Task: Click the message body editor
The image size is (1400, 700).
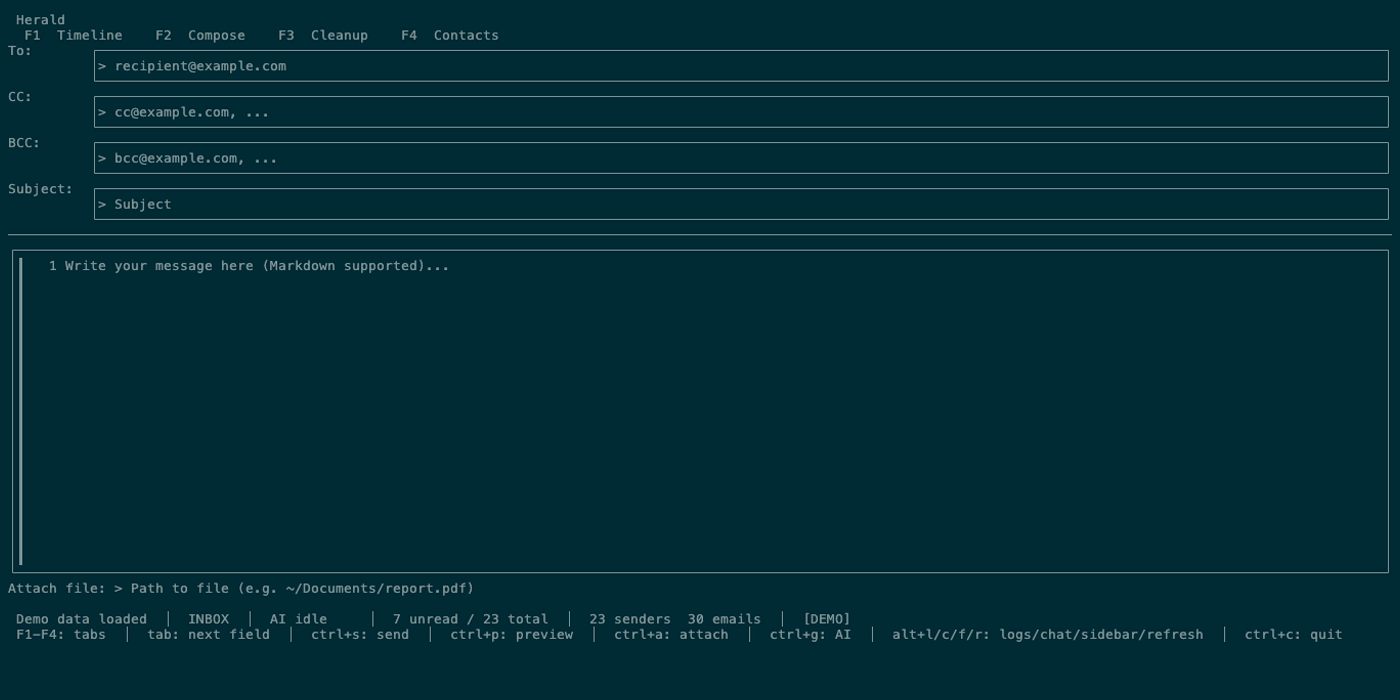Action: pos(700,411)
